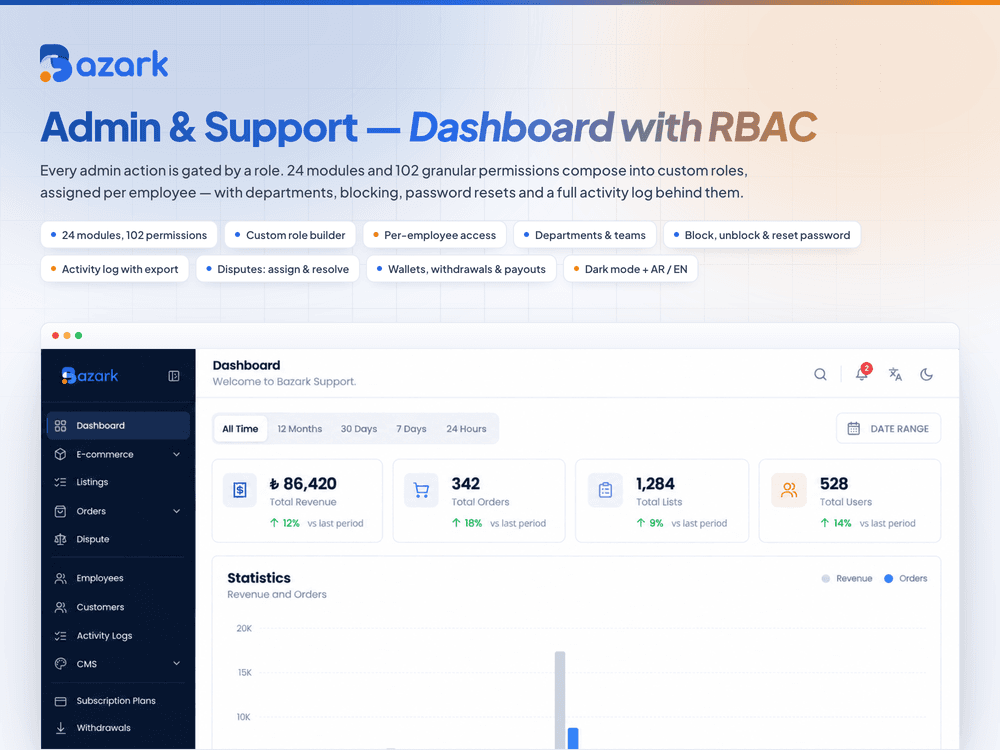The image size is (1000, 750).
Task: Click 'Wallets, withdrawals & payouts' chip
Action: pos(461,269)
